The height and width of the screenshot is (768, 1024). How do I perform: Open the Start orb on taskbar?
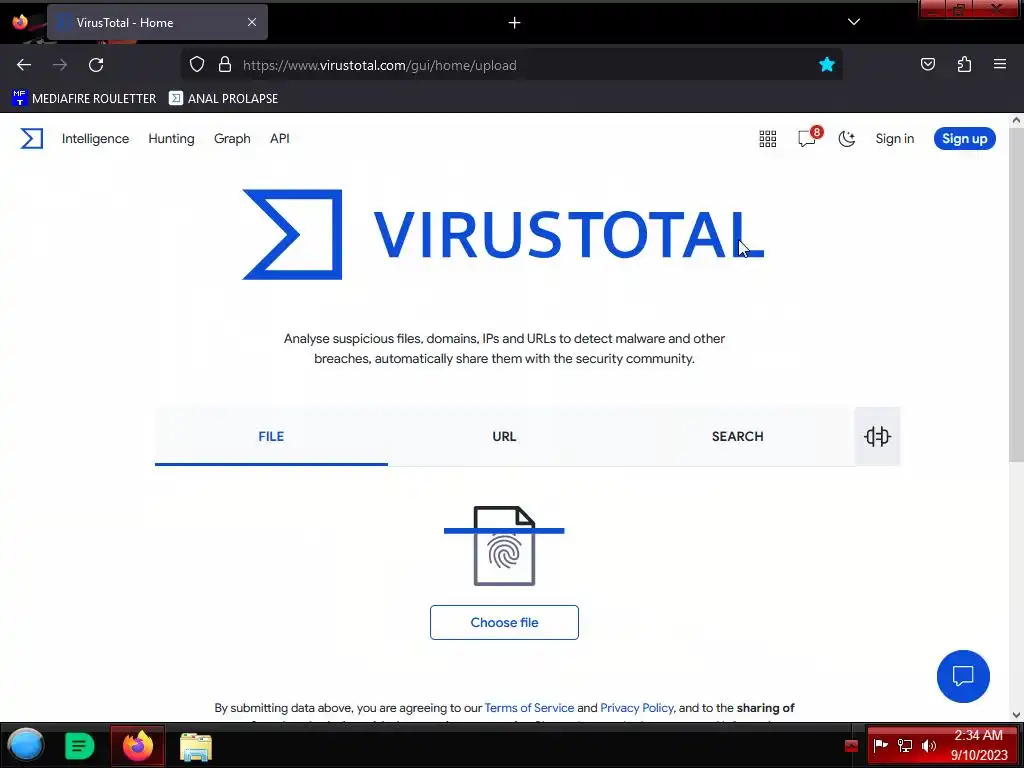pos(25,745)
